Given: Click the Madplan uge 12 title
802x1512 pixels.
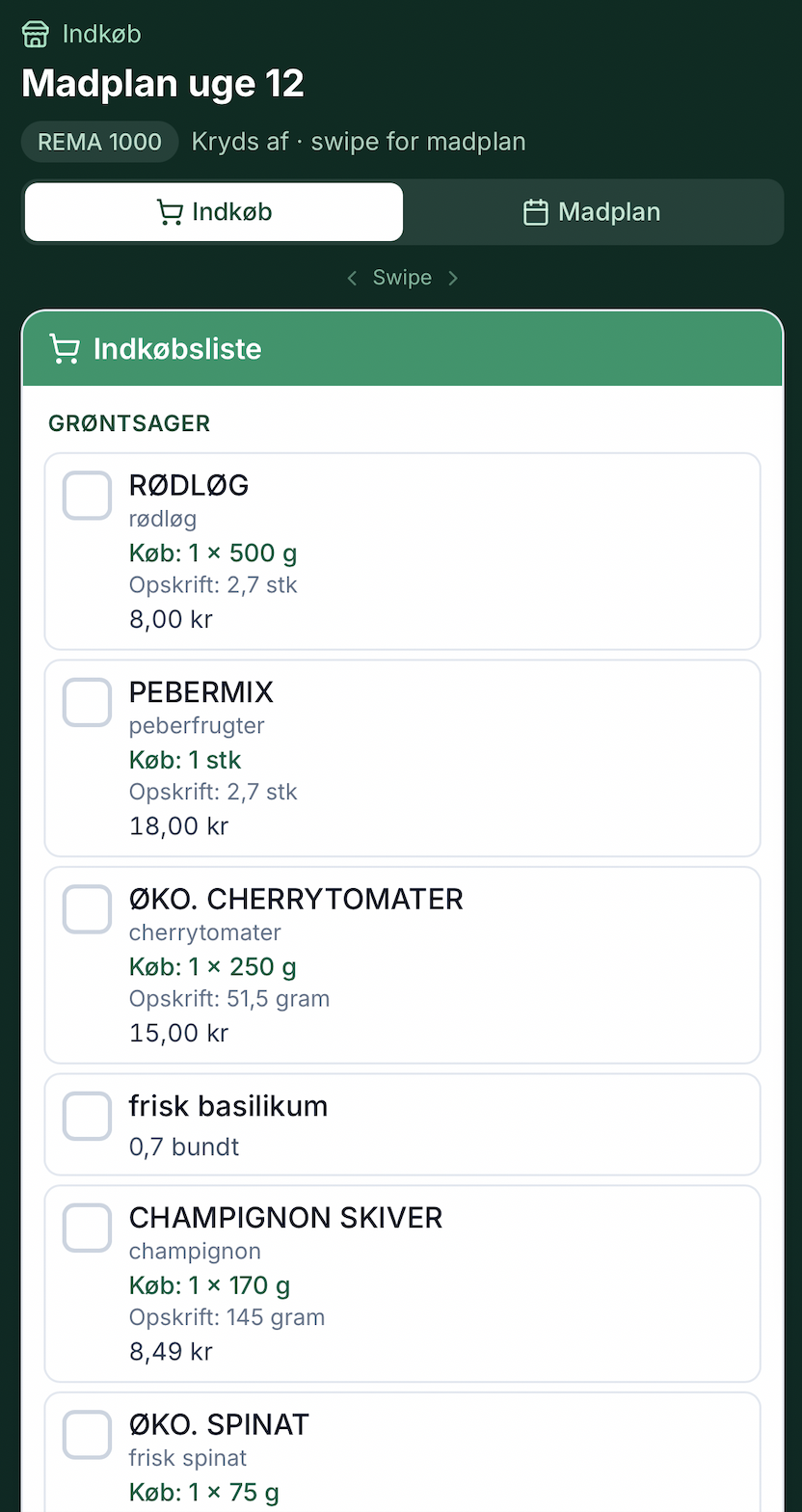Looking at the screenshot, I should click(x=163, y=84).
